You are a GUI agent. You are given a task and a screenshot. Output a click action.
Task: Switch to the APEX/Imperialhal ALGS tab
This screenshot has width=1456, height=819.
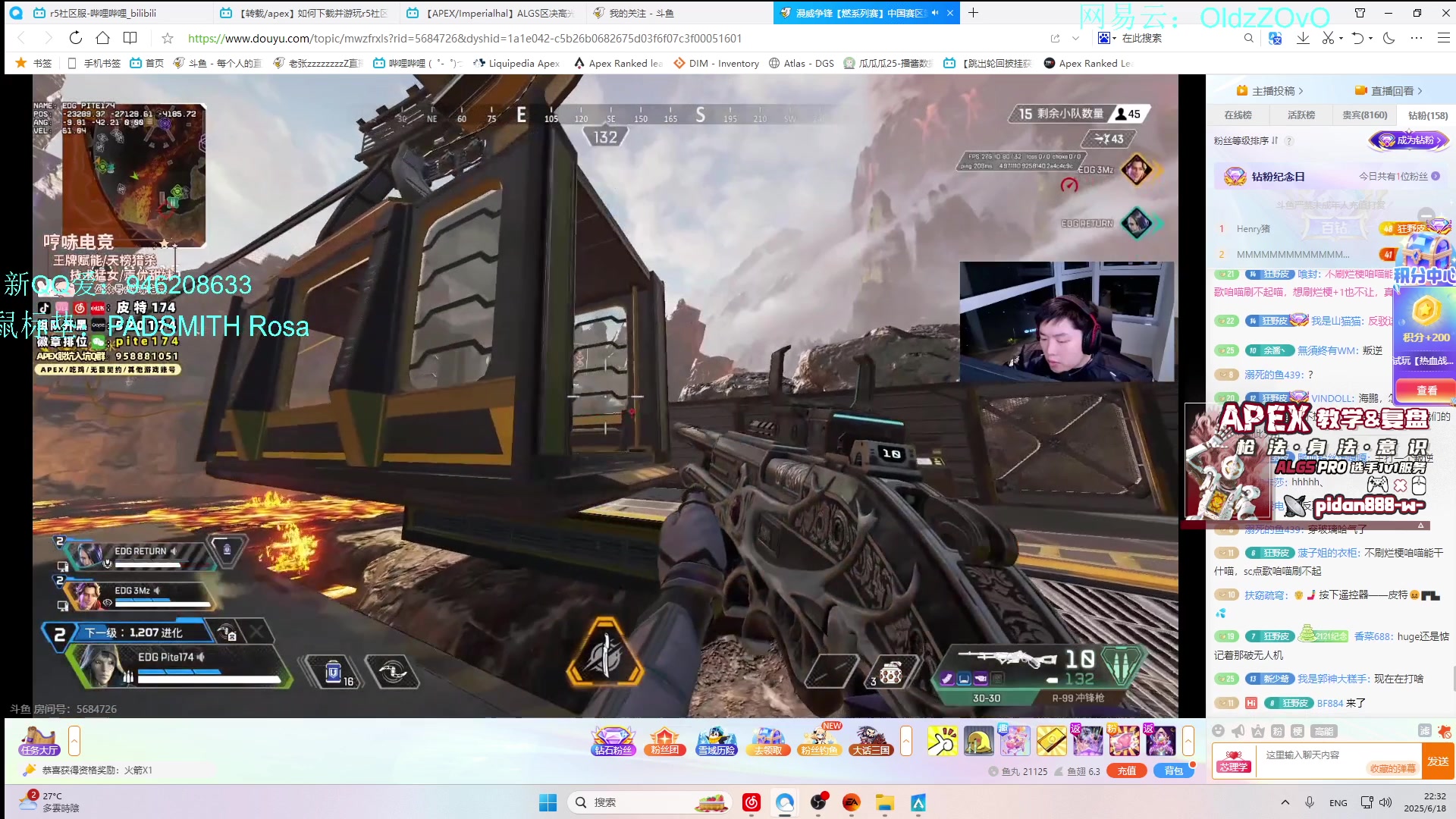[x=492, y=13]
